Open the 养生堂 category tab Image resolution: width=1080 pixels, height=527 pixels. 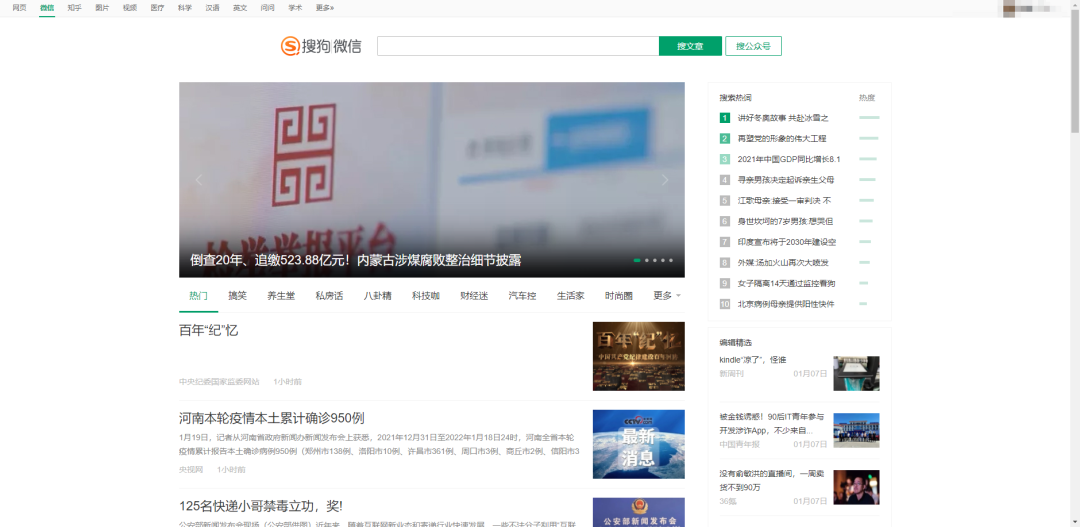[x=281, y=296]
